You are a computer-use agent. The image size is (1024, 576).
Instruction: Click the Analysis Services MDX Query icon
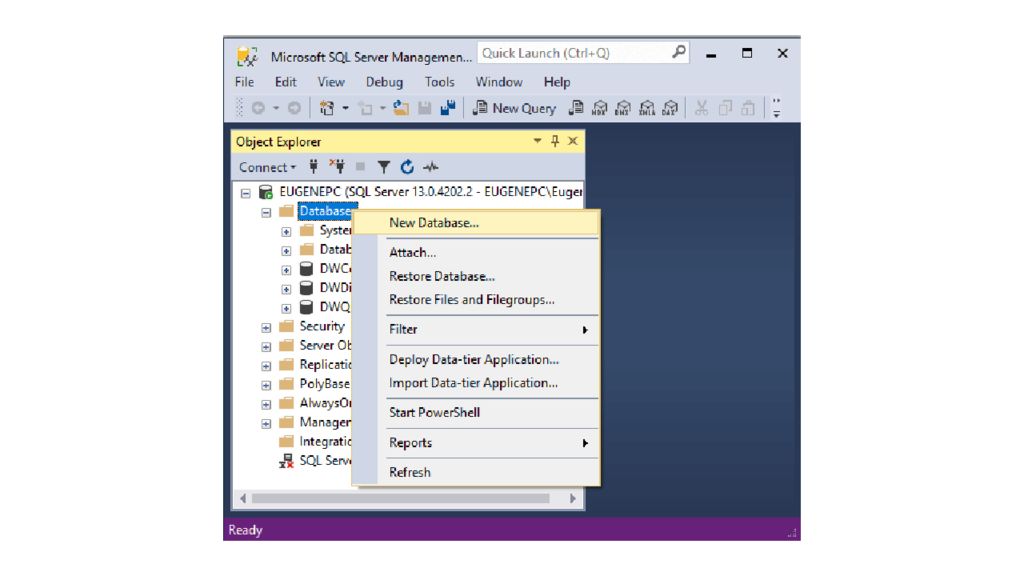point(600,108)
